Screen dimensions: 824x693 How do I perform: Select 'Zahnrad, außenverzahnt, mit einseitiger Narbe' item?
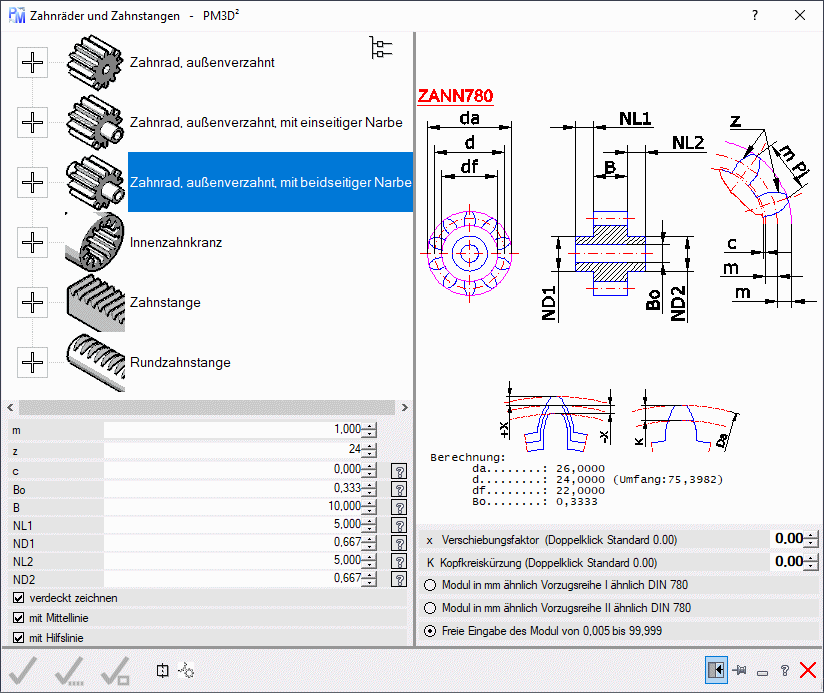tap(266, 122)
